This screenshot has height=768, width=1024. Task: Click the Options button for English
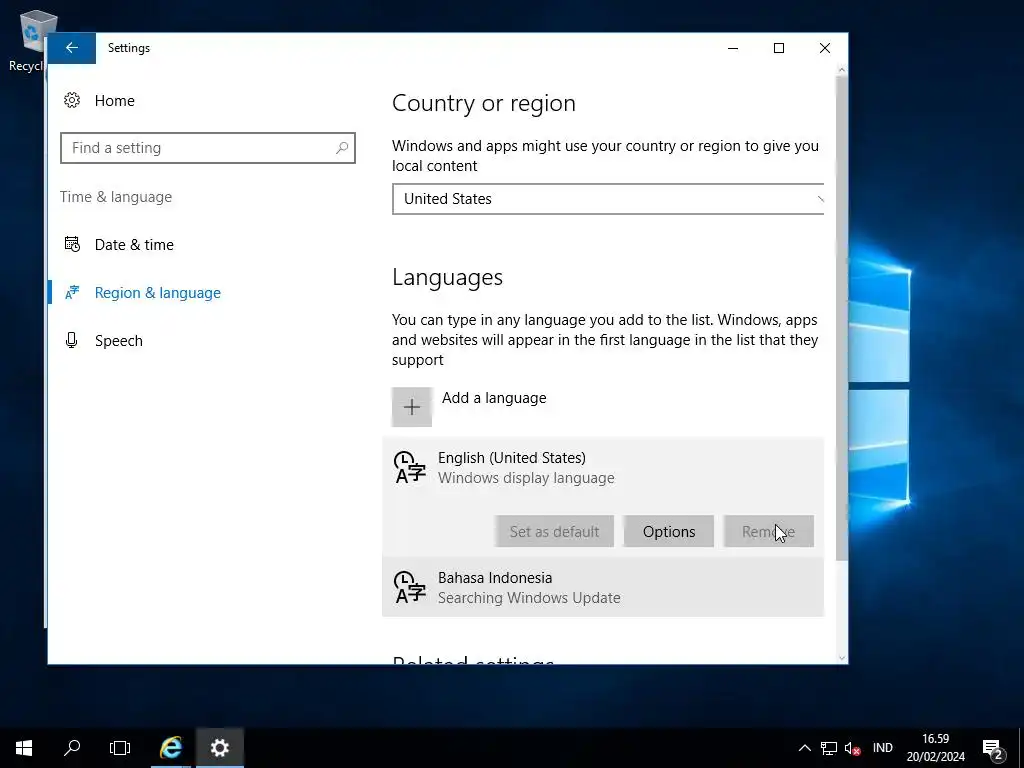coord(669,532)
